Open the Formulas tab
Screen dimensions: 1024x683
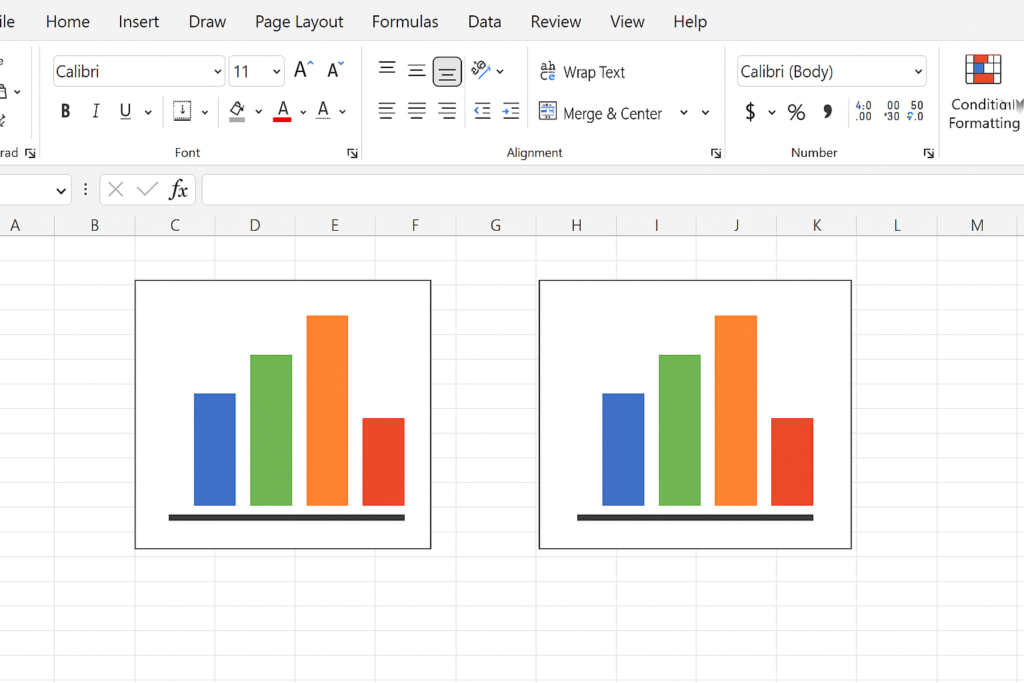(x=405, y=22)
